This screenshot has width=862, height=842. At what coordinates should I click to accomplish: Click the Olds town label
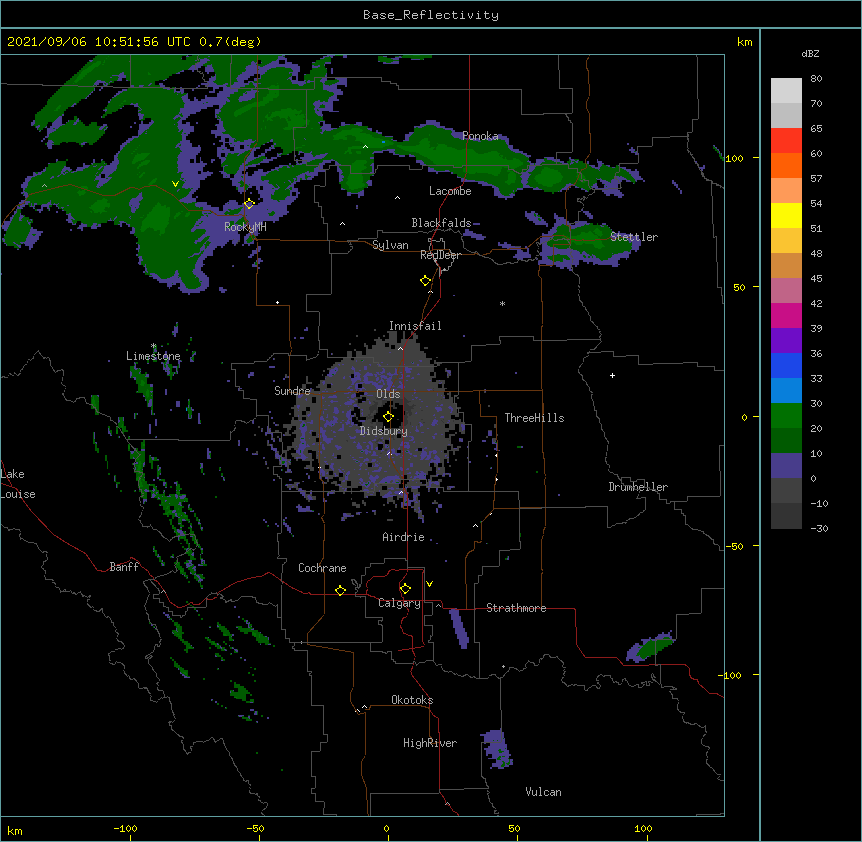(x=388, y=394)
